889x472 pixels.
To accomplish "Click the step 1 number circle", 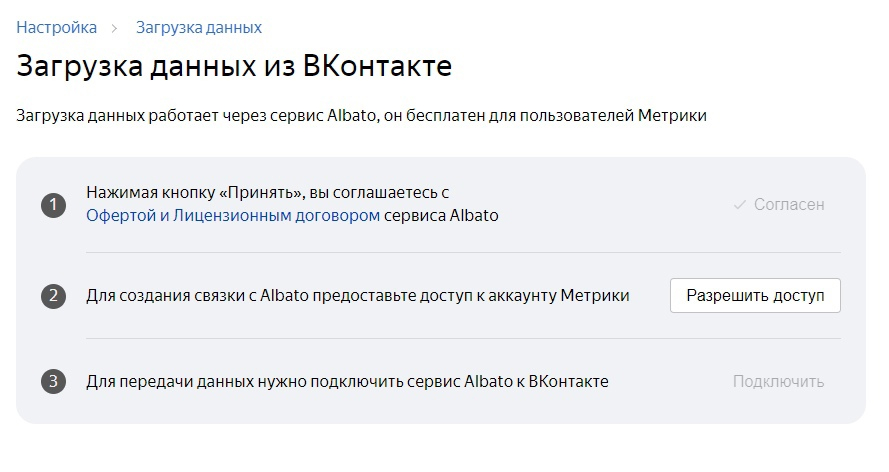I will click(x=53, y=205).
